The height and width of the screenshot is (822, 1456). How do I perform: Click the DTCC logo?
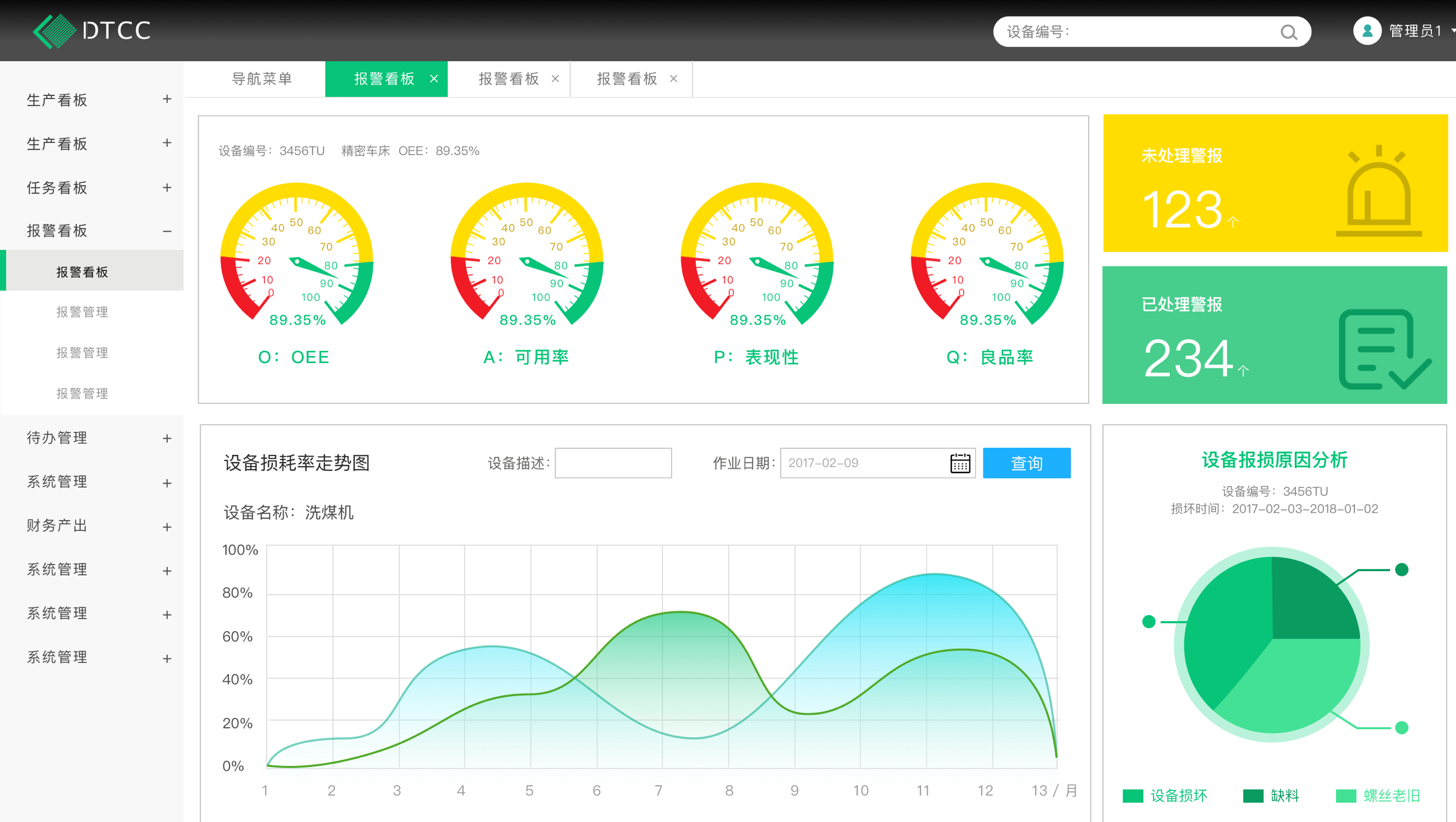pos(92,30)
